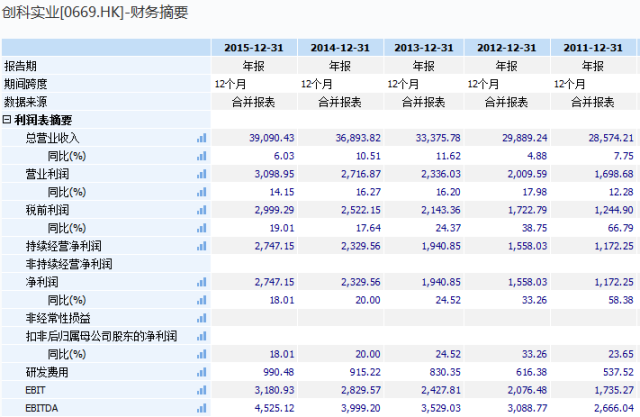
Task: Click the 数据来源 row label
Action: tap(26, 102)
